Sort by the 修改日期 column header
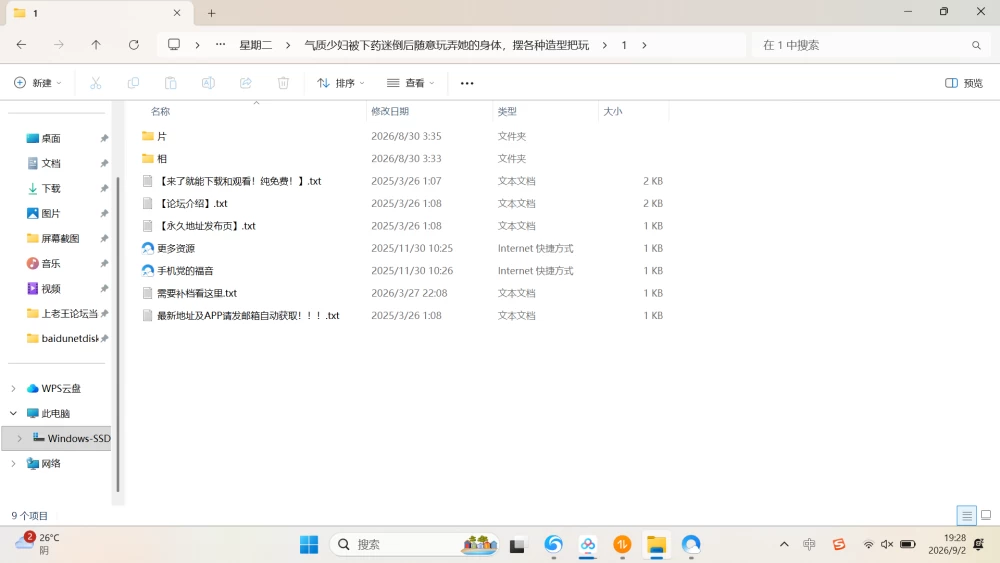Viewport: 1000px width, 563px height. click(x=390, y=111)
